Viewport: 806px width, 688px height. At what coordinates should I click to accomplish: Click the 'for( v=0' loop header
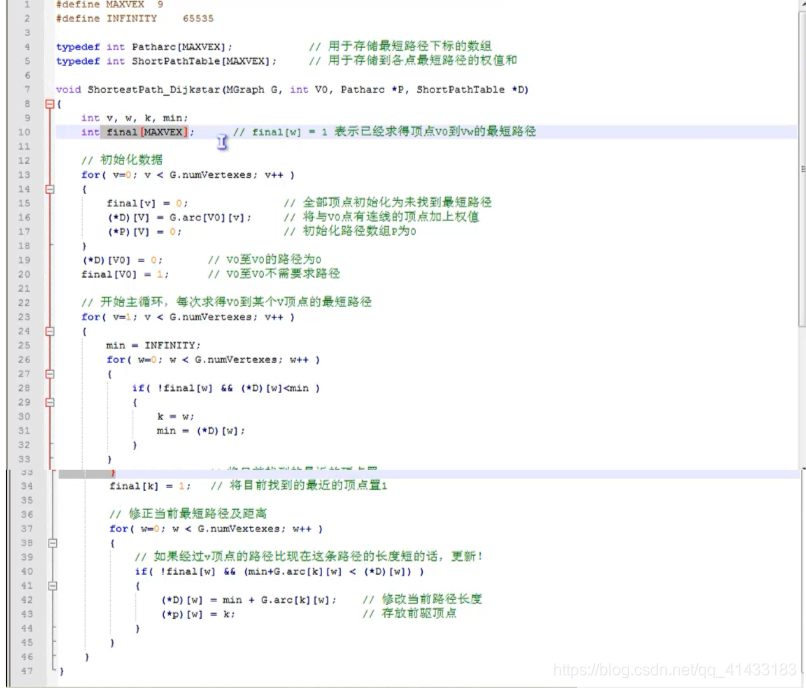pyautogui.click(x=188, y=175)
